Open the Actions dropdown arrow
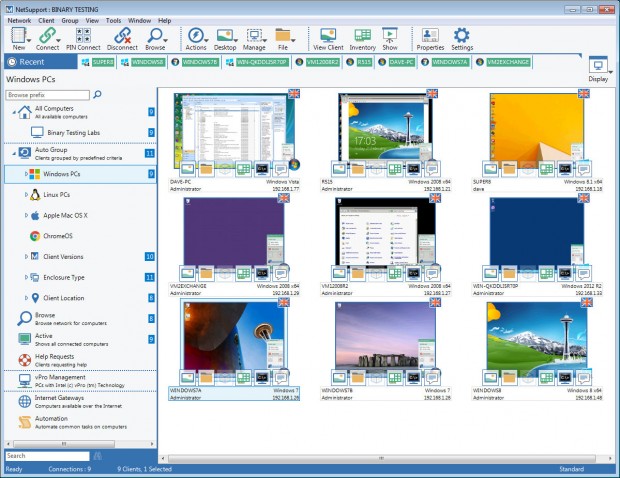 (x=206, y=40)
